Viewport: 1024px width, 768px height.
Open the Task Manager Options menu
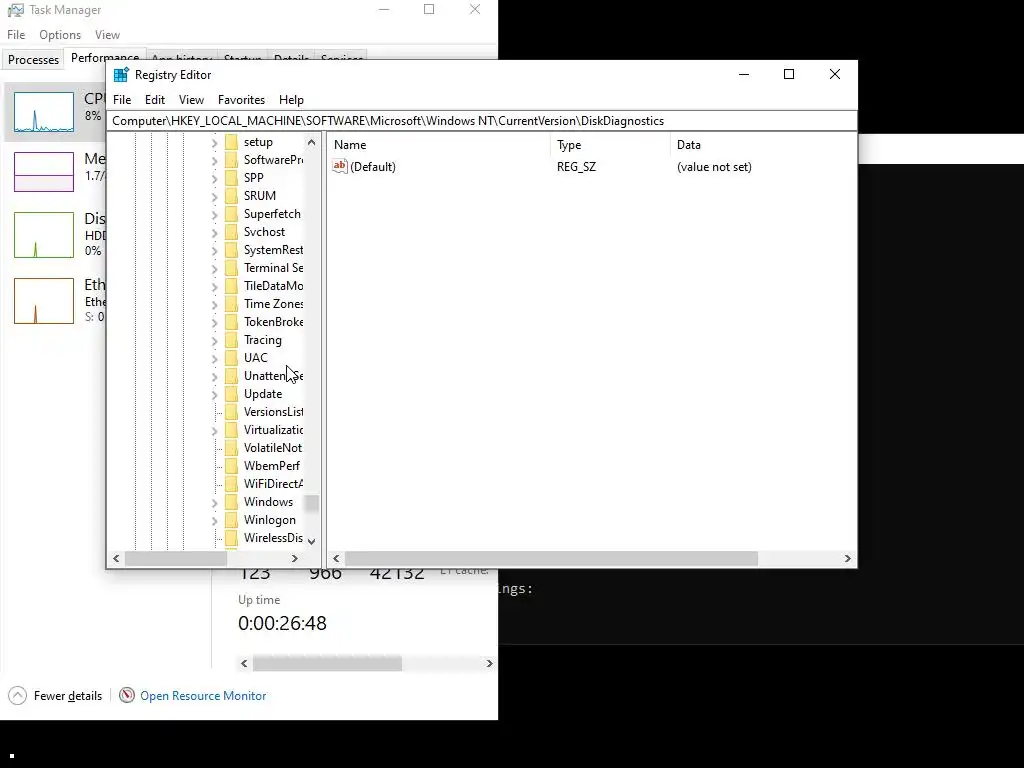(x=60, y=35)
